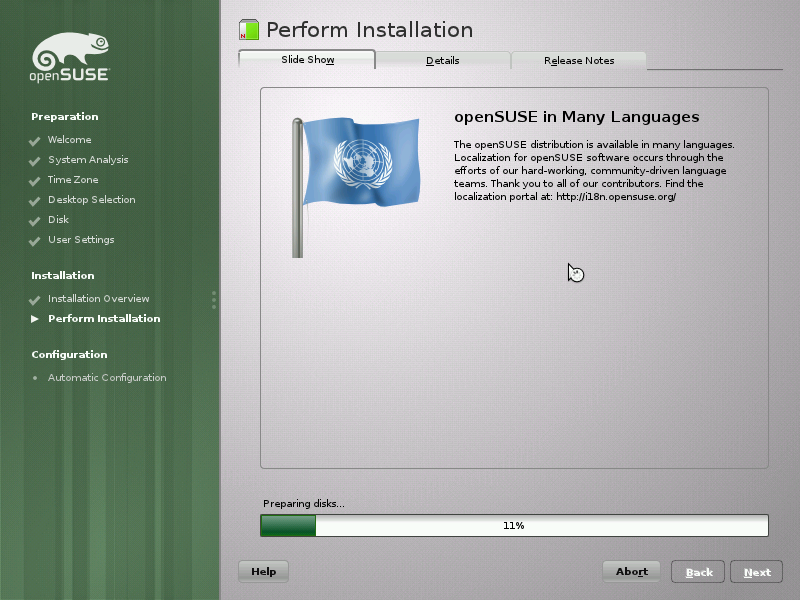800x600 pixels.
Task: Open the Help dialog
Action: pos(263,571)
